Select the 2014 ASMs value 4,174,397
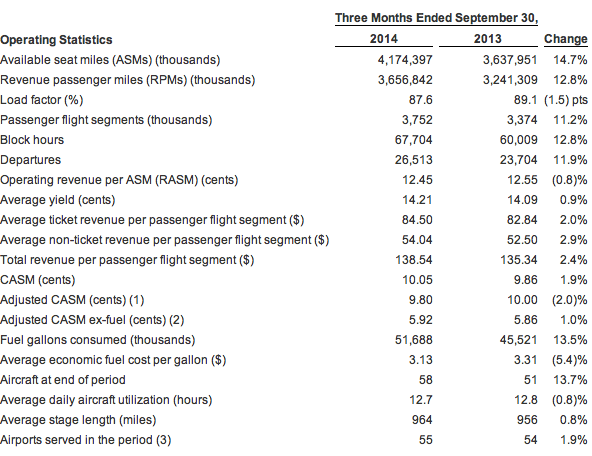 [405, 60]
